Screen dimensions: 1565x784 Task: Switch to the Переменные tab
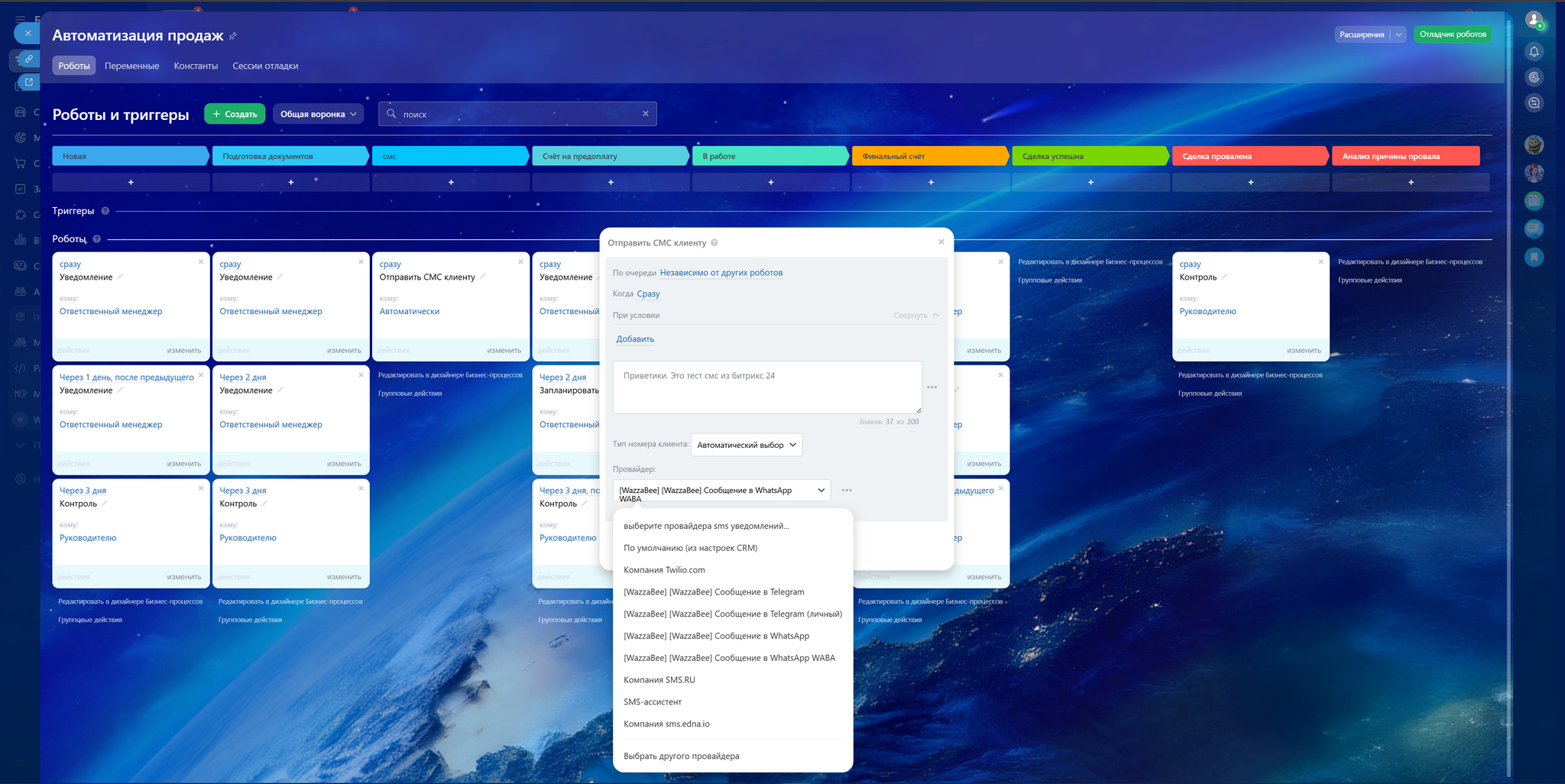(132, 66)
